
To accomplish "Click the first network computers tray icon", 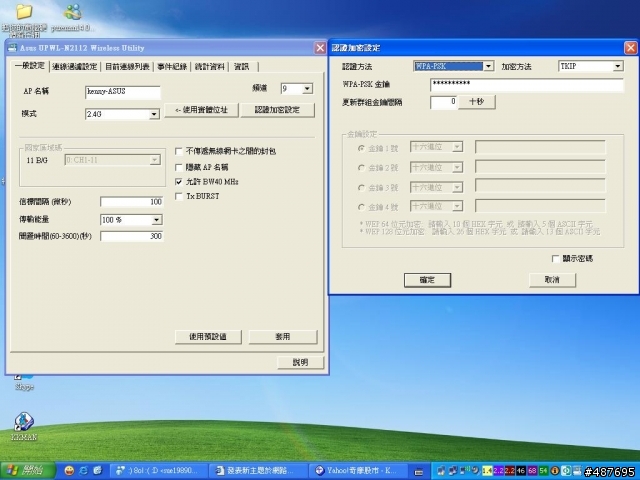I will tap(441, 471).
